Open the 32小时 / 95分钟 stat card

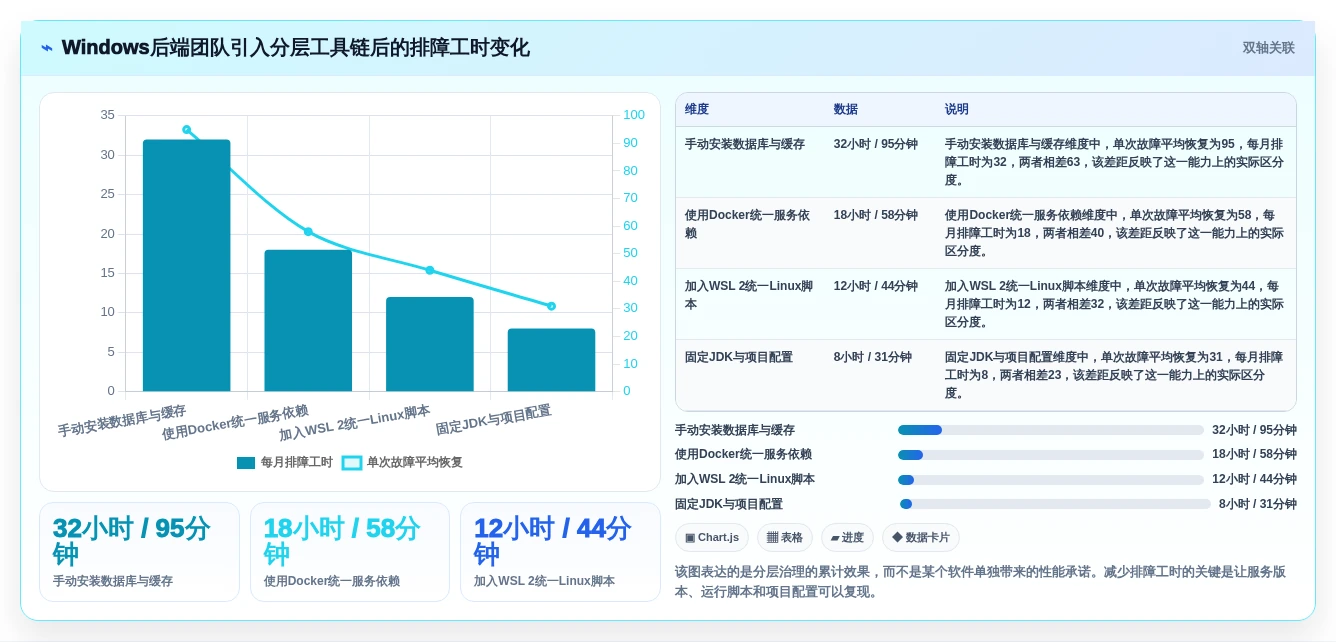coord(139,552)
